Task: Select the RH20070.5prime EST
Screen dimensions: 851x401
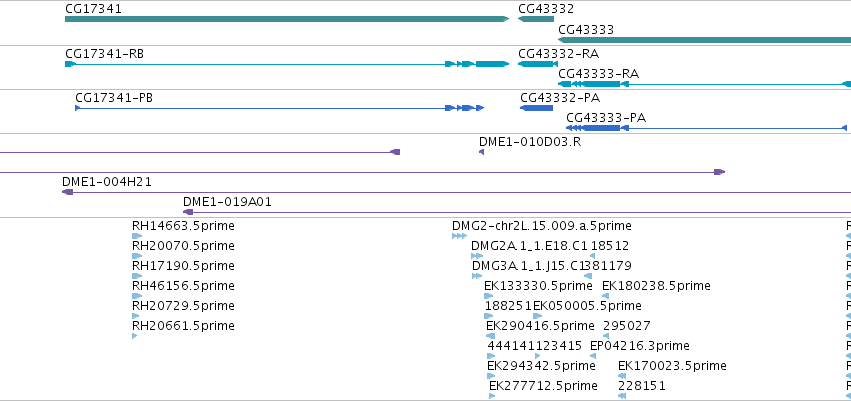Action: [x=137, y=256]
